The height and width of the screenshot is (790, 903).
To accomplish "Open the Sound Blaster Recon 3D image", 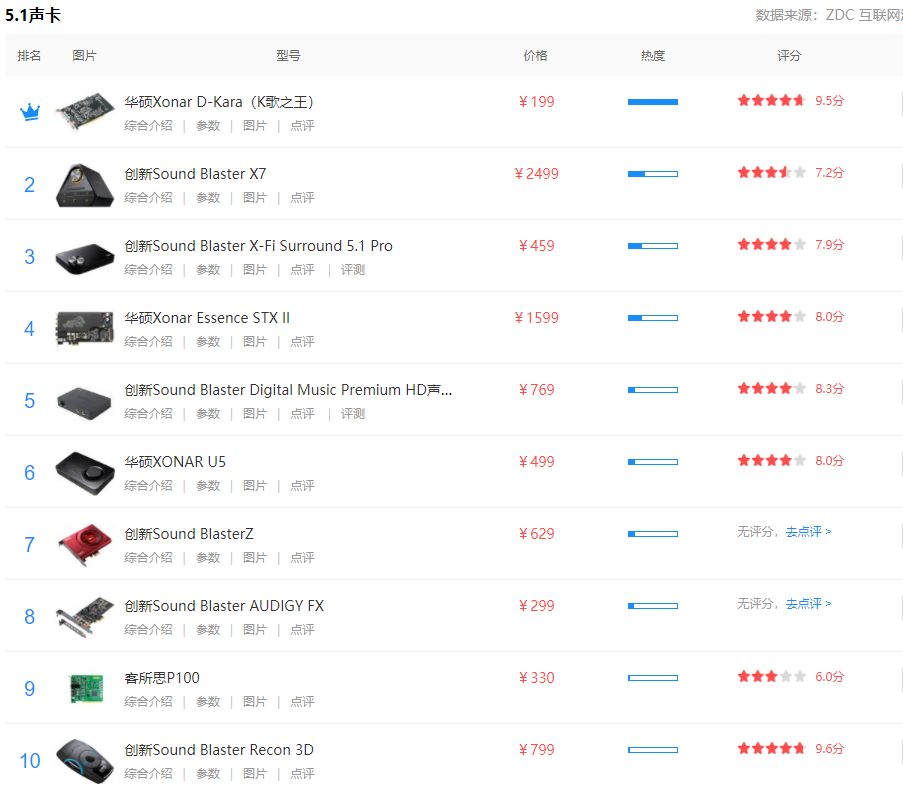I will [x=86, y=760].
